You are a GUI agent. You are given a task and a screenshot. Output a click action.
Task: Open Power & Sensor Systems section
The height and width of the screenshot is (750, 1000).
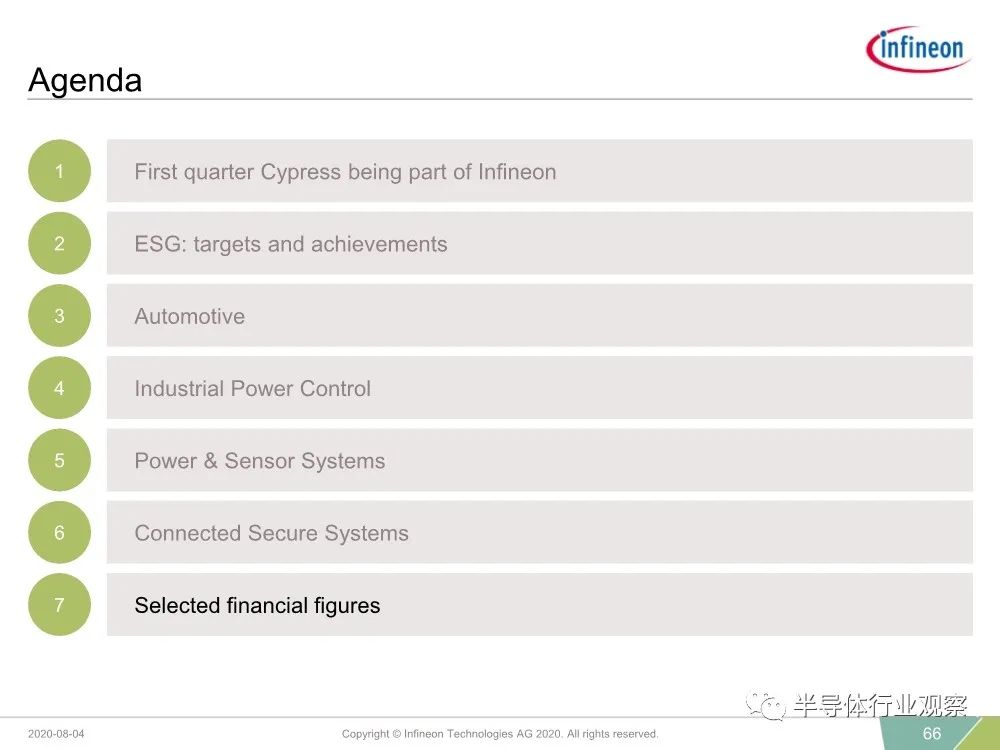[x=540, y=460]
